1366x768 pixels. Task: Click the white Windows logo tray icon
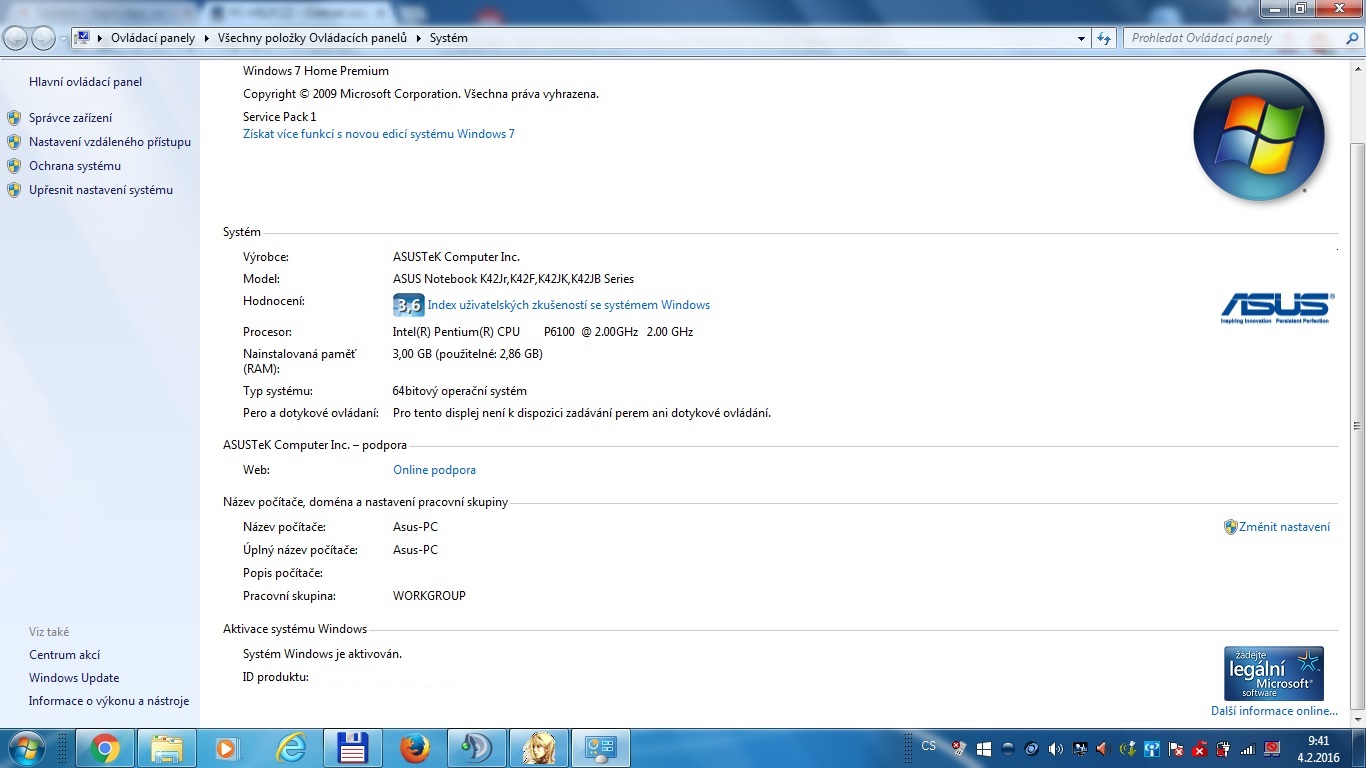(983, 748)
